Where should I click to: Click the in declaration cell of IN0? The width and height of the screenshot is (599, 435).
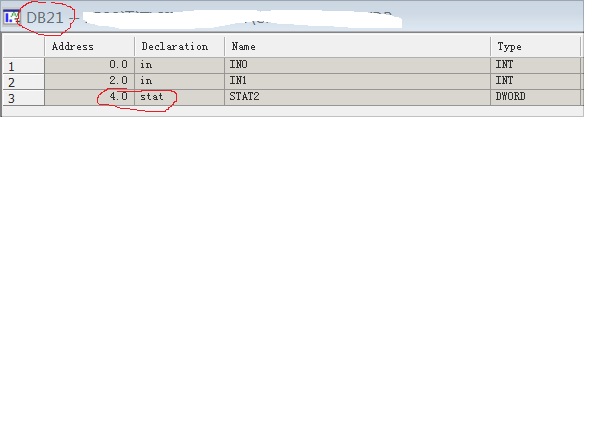pyautogui.click(x=180, y=65)
